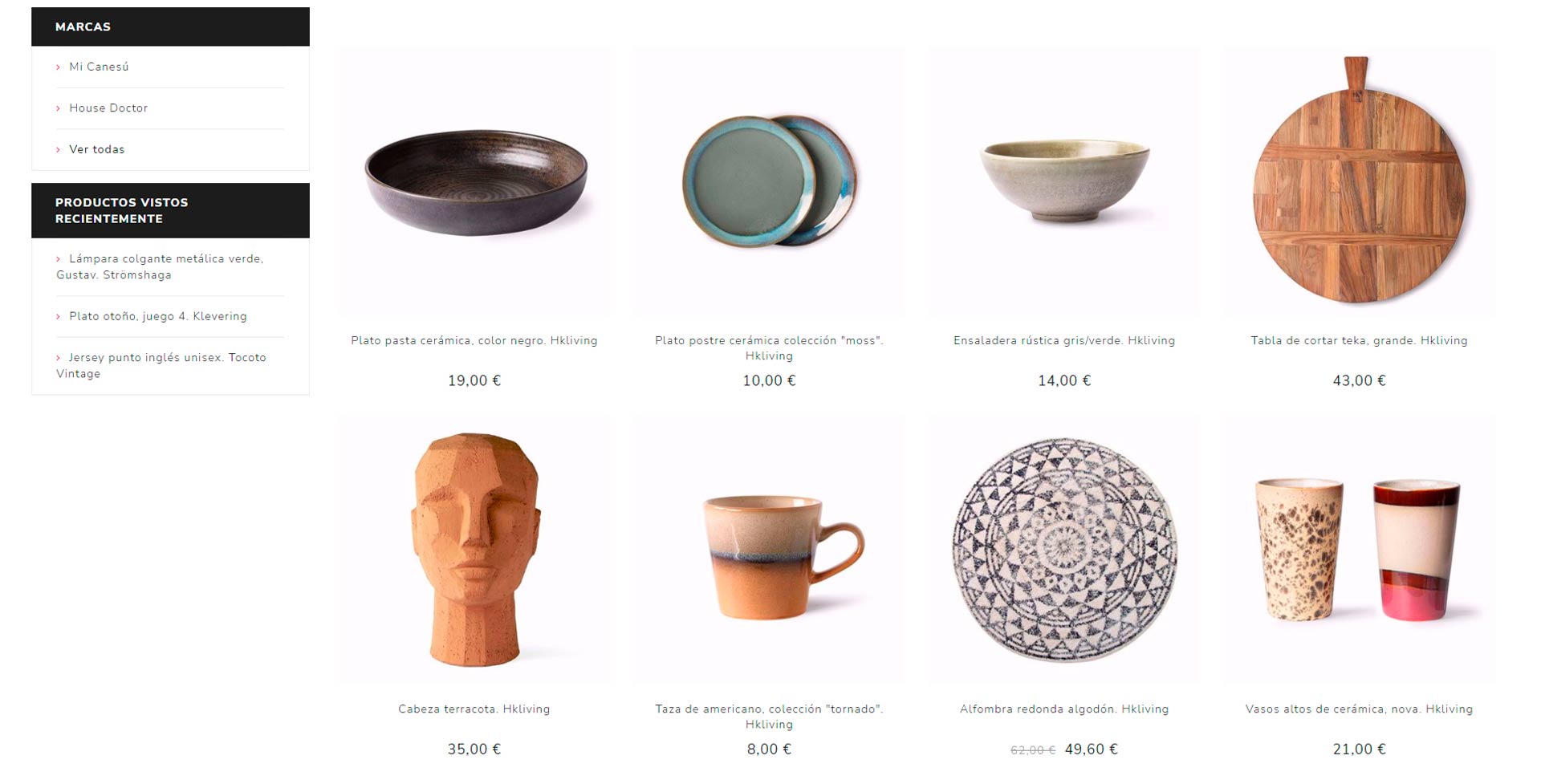Click Ver todas to see all brands

97,149
